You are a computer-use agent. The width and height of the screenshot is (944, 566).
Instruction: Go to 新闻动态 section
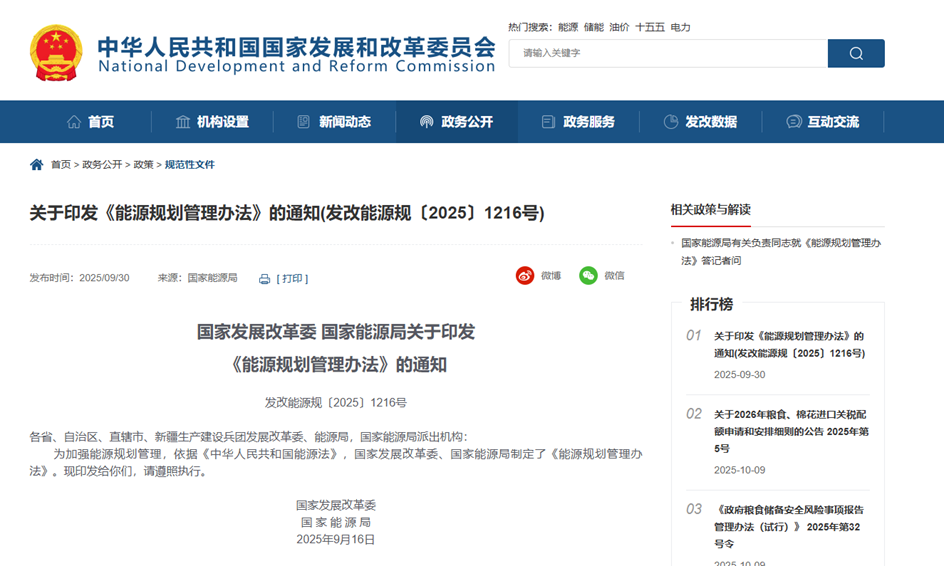pyautogui.click(x=334, y=122)
